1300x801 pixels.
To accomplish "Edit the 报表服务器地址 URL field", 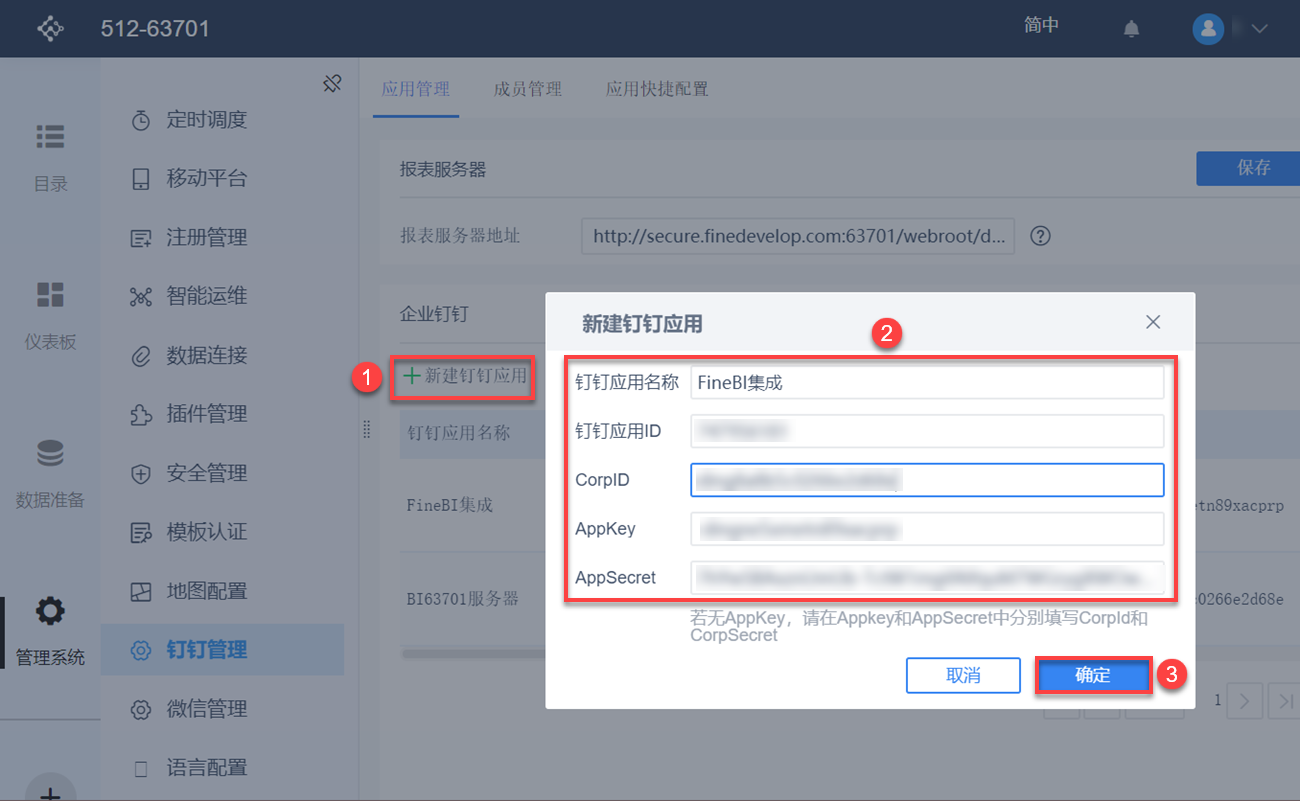I will (x=798, y=237).
